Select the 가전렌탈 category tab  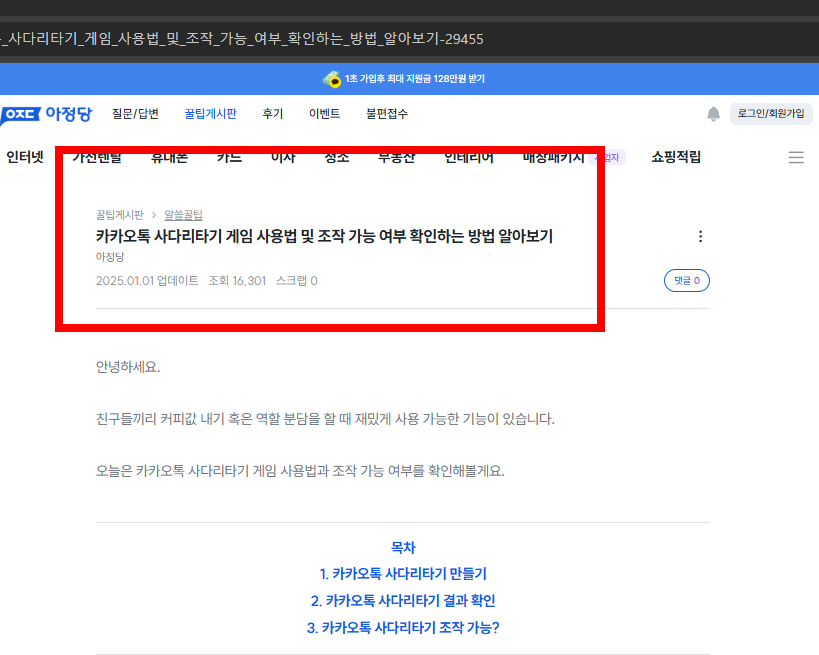click(x=98, y=156)
